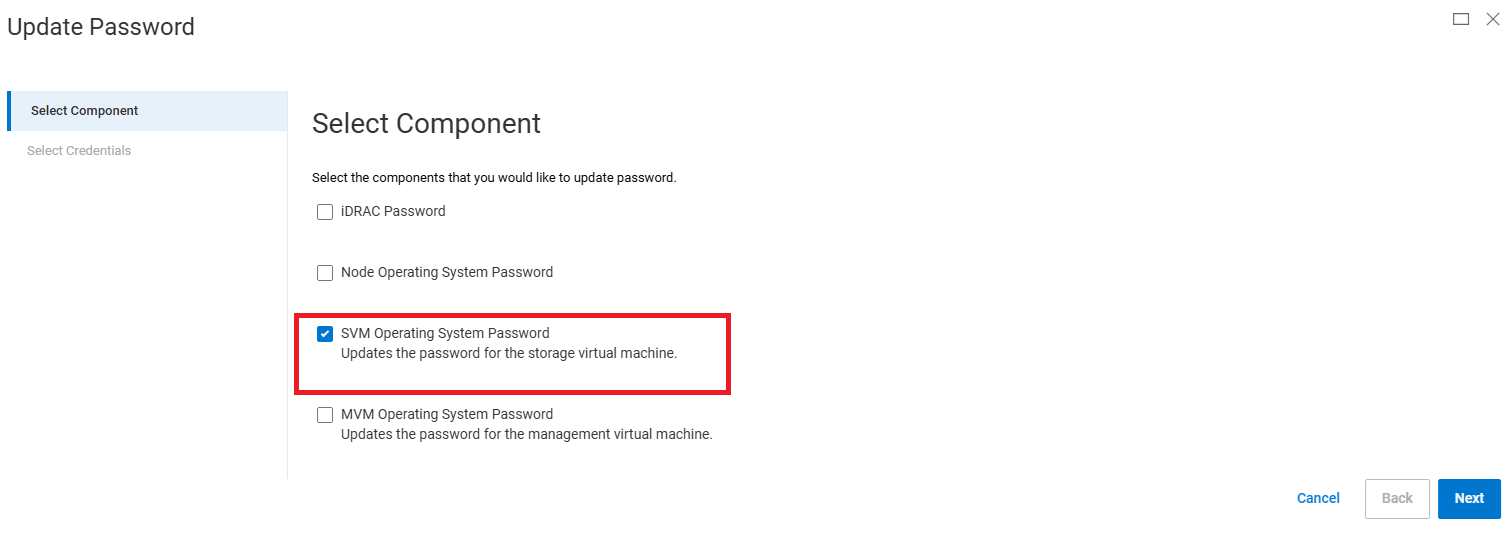
Task: Click the management virtual machine description text
Action: coord(526,435)
